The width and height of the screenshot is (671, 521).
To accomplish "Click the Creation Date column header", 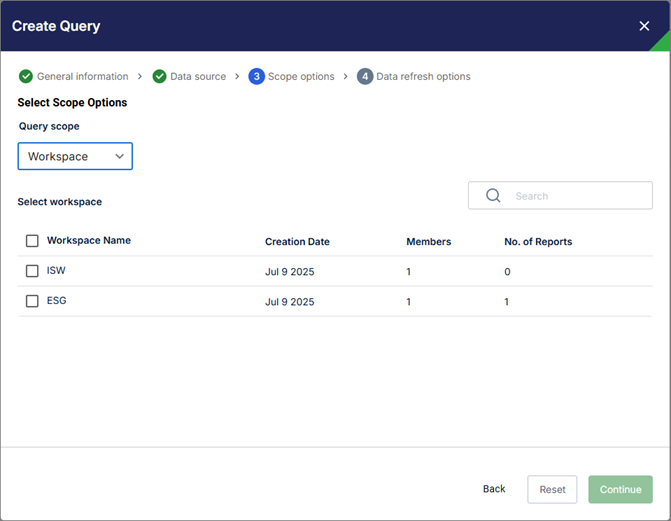I will 297,241.
